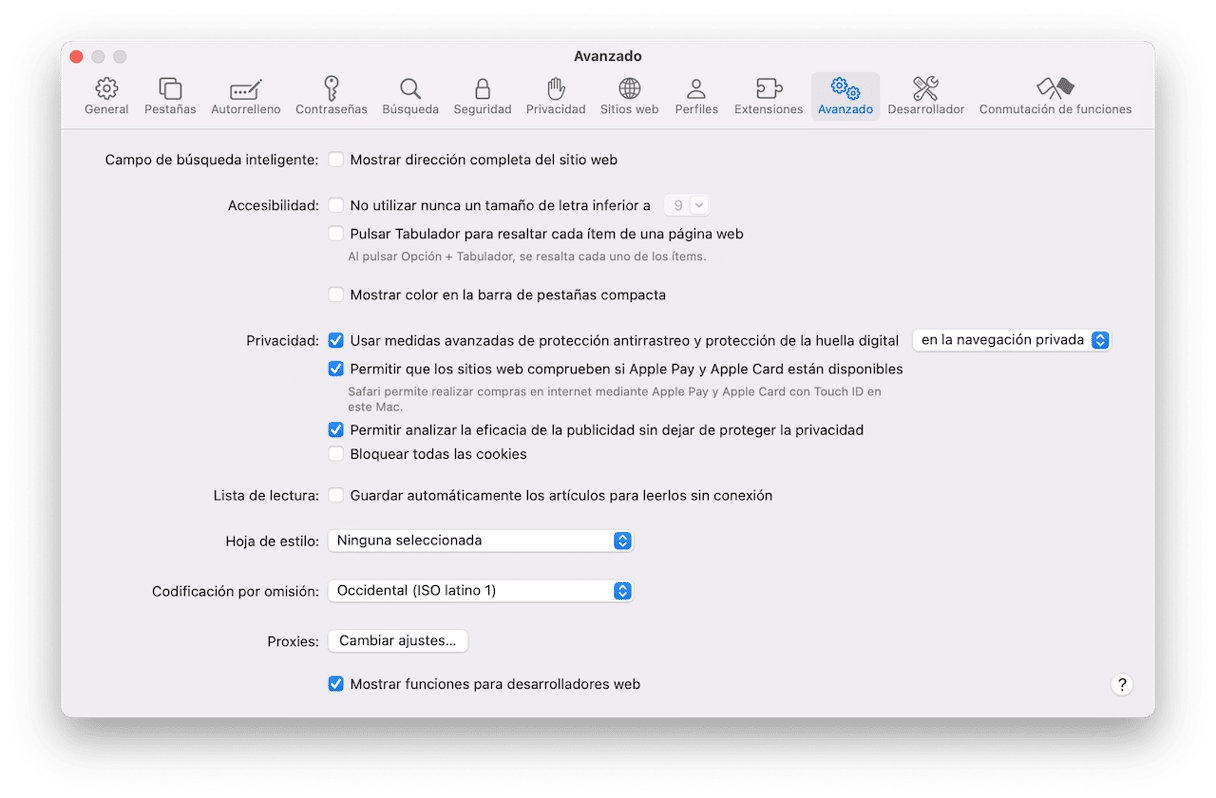Check Bloquear todas las cookies
1216x798 pixels.
tap(336, 454)
